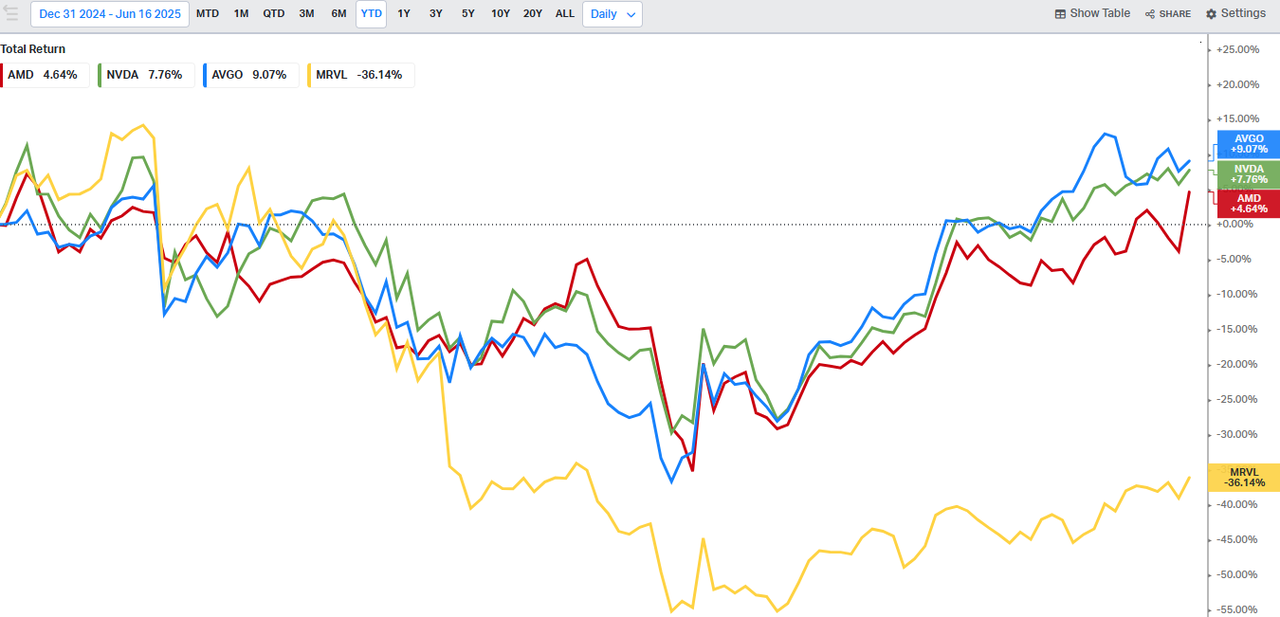Viewport: 1280px width, 617px height.
Task: Click the collapse menu icon at top-left
Action: point(10,14)
